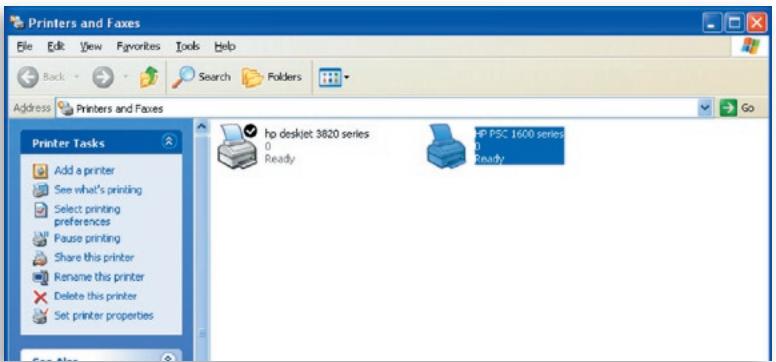Image resolution: width=776 pixels, height=362 pixels.
Task: Click Add a printer link
Action: (x=84, y=171)
